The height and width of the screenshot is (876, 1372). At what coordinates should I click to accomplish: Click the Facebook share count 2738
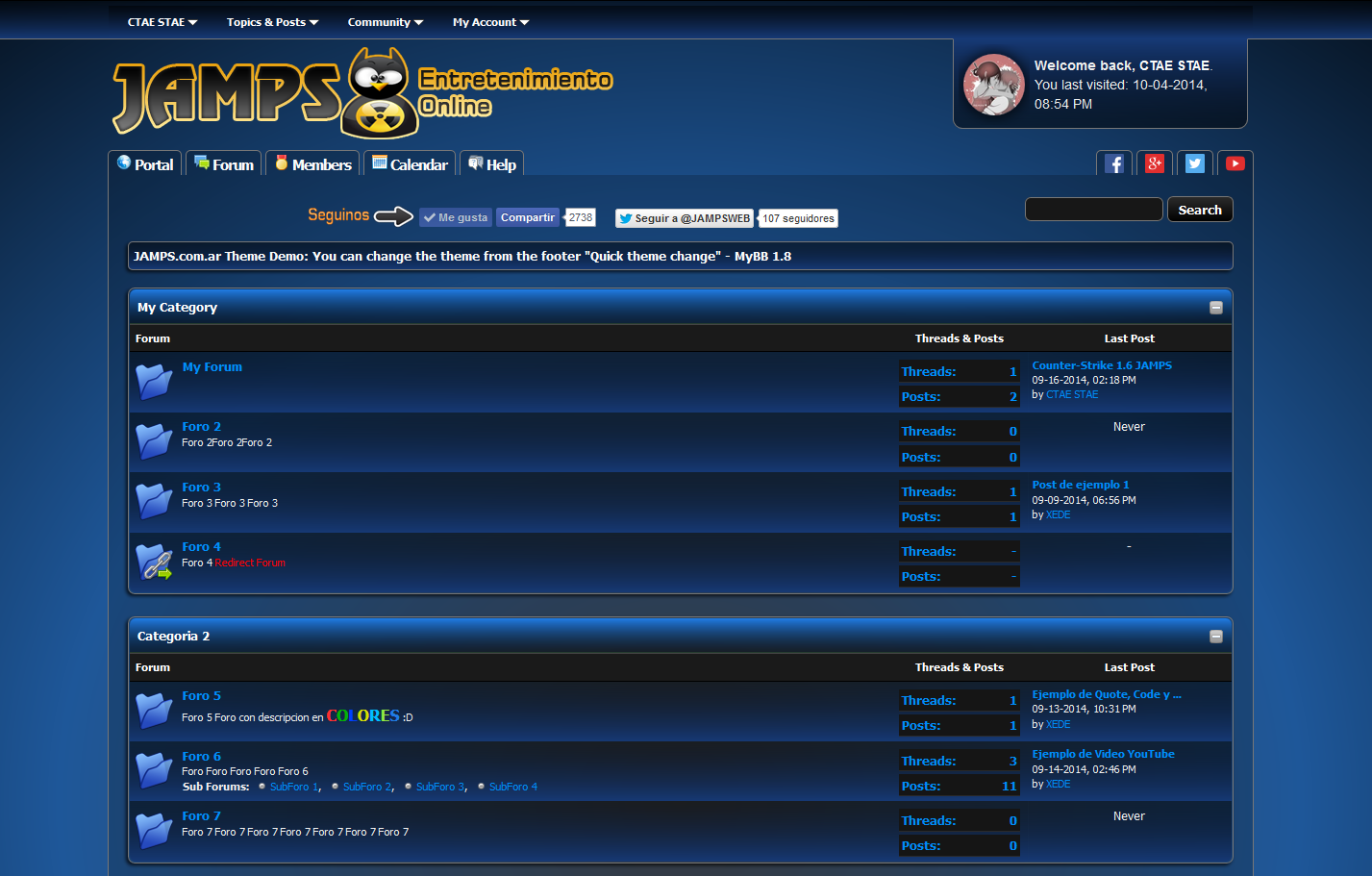point(581,217)
